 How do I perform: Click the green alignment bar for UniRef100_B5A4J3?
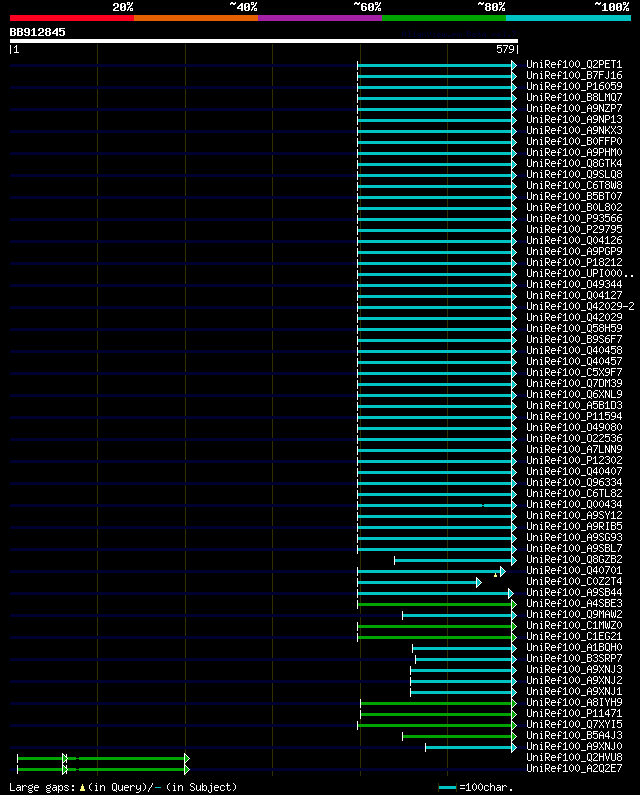click(457, 737)
